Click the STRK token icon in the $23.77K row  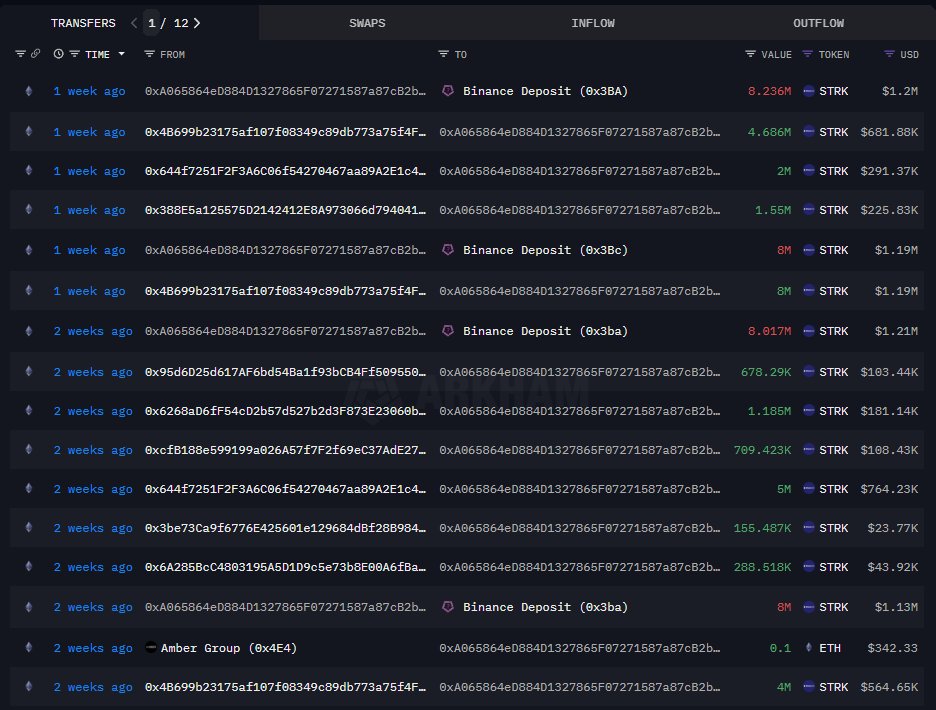pyautogui.click(x=808, y=528)
